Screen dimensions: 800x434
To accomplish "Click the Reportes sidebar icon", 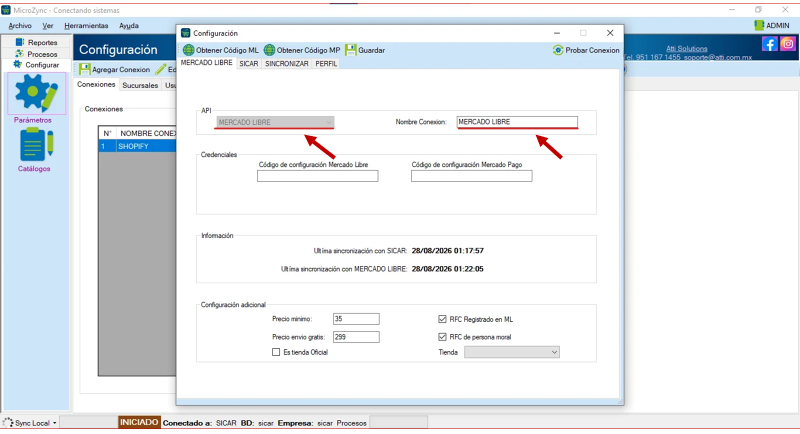I will [x=19, y=42].
